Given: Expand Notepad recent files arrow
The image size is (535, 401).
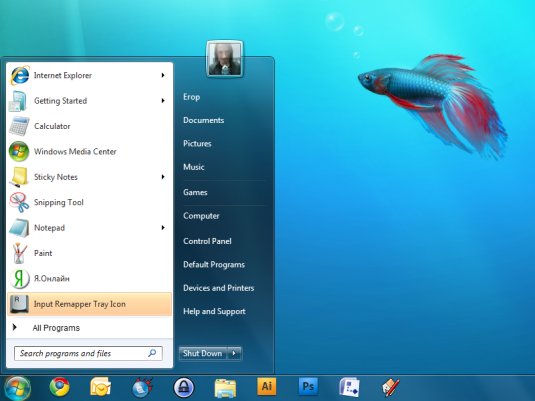Looking at the screenshot, I should click(x=163, y=228).
